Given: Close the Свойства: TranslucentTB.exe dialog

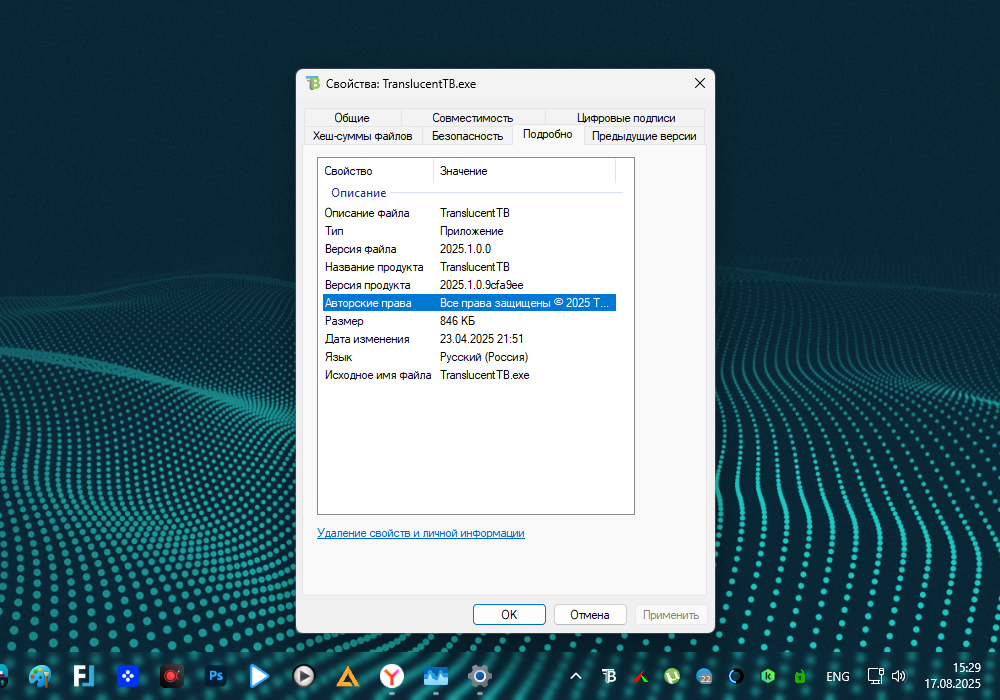Looking at the screenshot, I should click(x=700, y=84).
